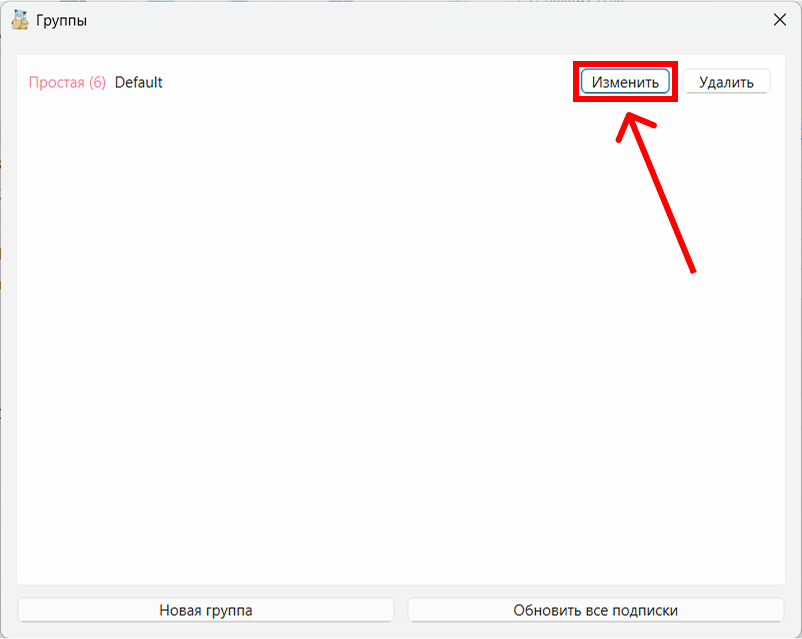
Task: Select the Default group name text
Action: 138,82
